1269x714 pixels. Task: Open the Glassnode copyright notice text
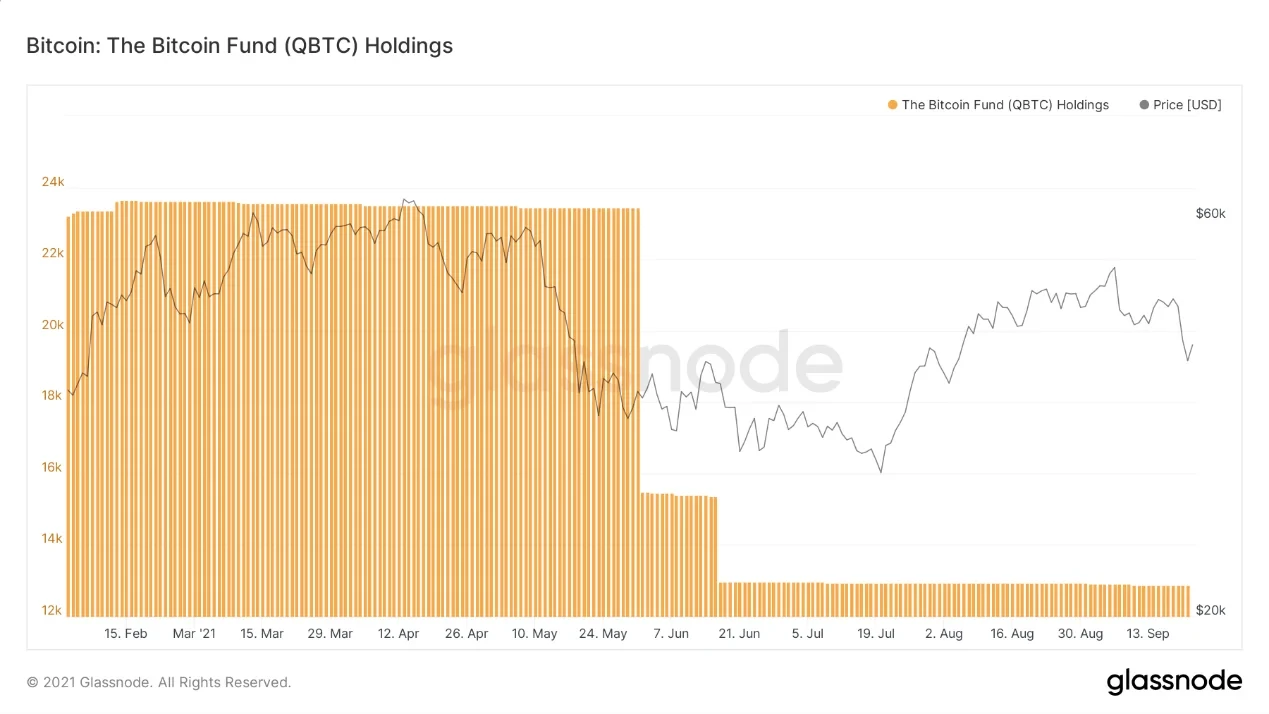pyautogui.click(x=159, y=683)
